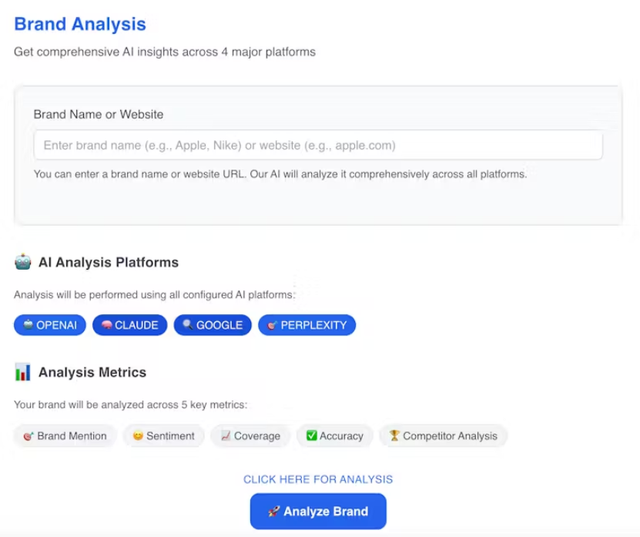Toggle the Competitor Analysis metric chip
Image resolution: width=640 pixels, height=537 pixels.
tap(443, 436)
